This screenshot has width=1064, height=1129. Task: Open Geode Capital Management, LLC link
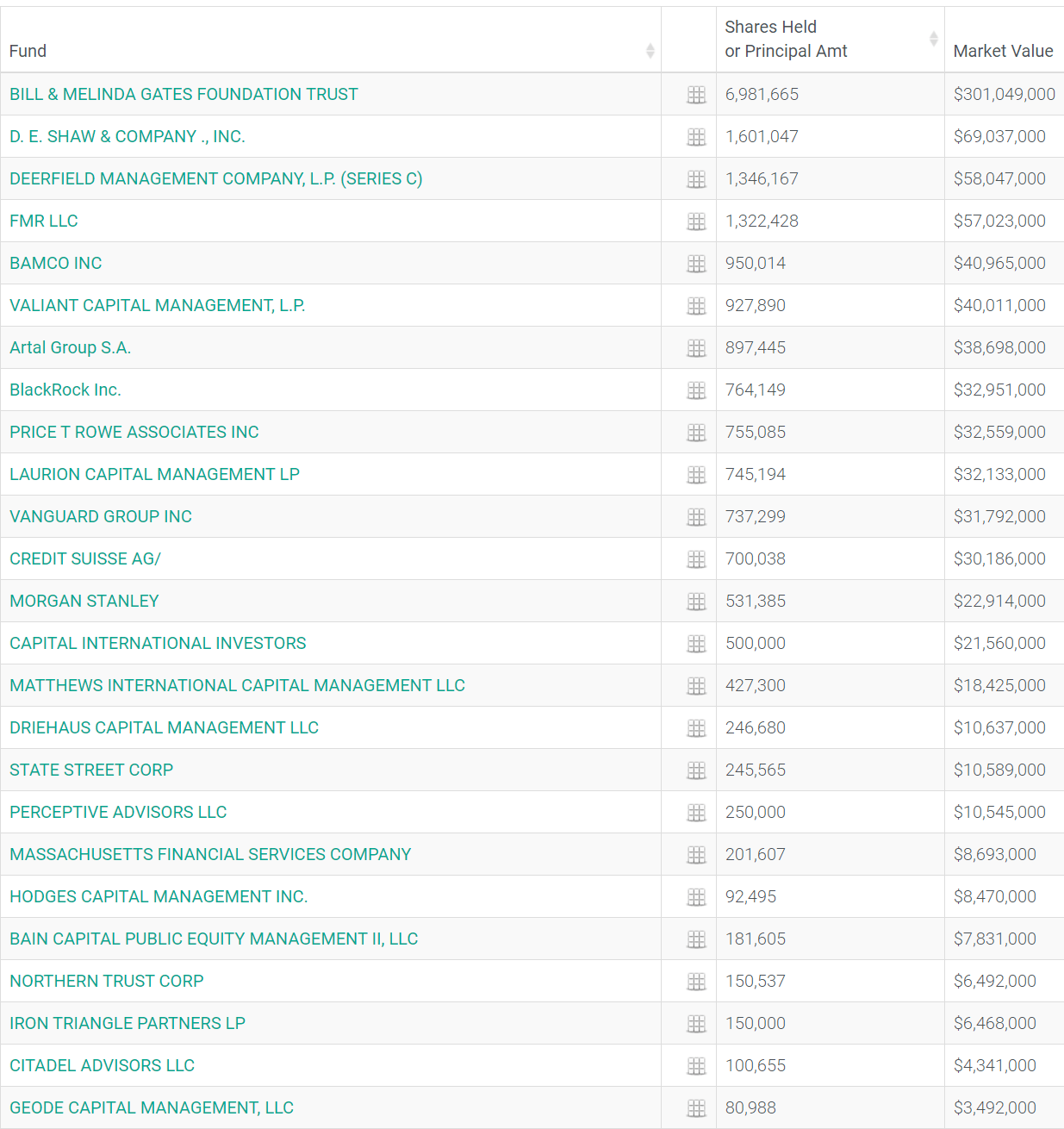click(152, 1107)
